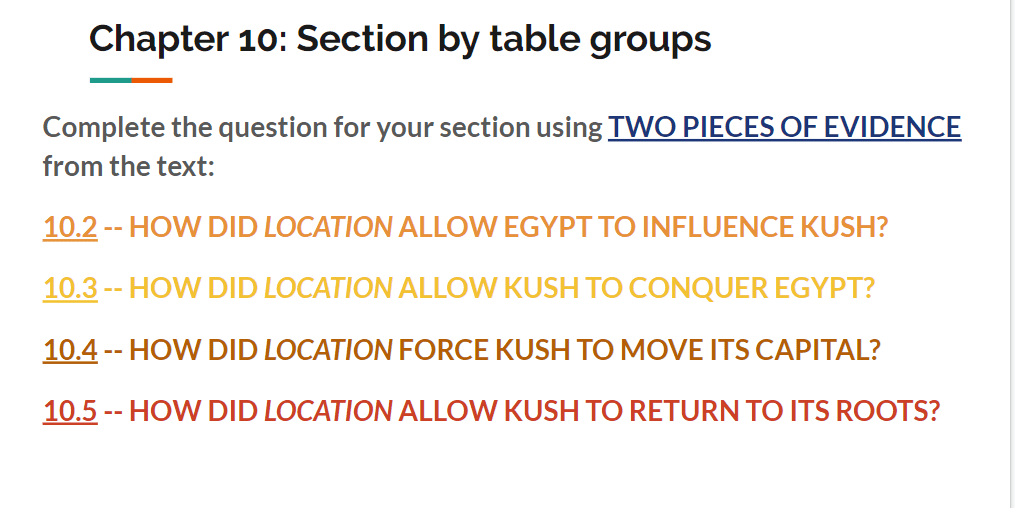Image resolution: width=1015 pixels, height=508 pixels.
Task: Open the 10.2 section link
Action: [70, 227]
